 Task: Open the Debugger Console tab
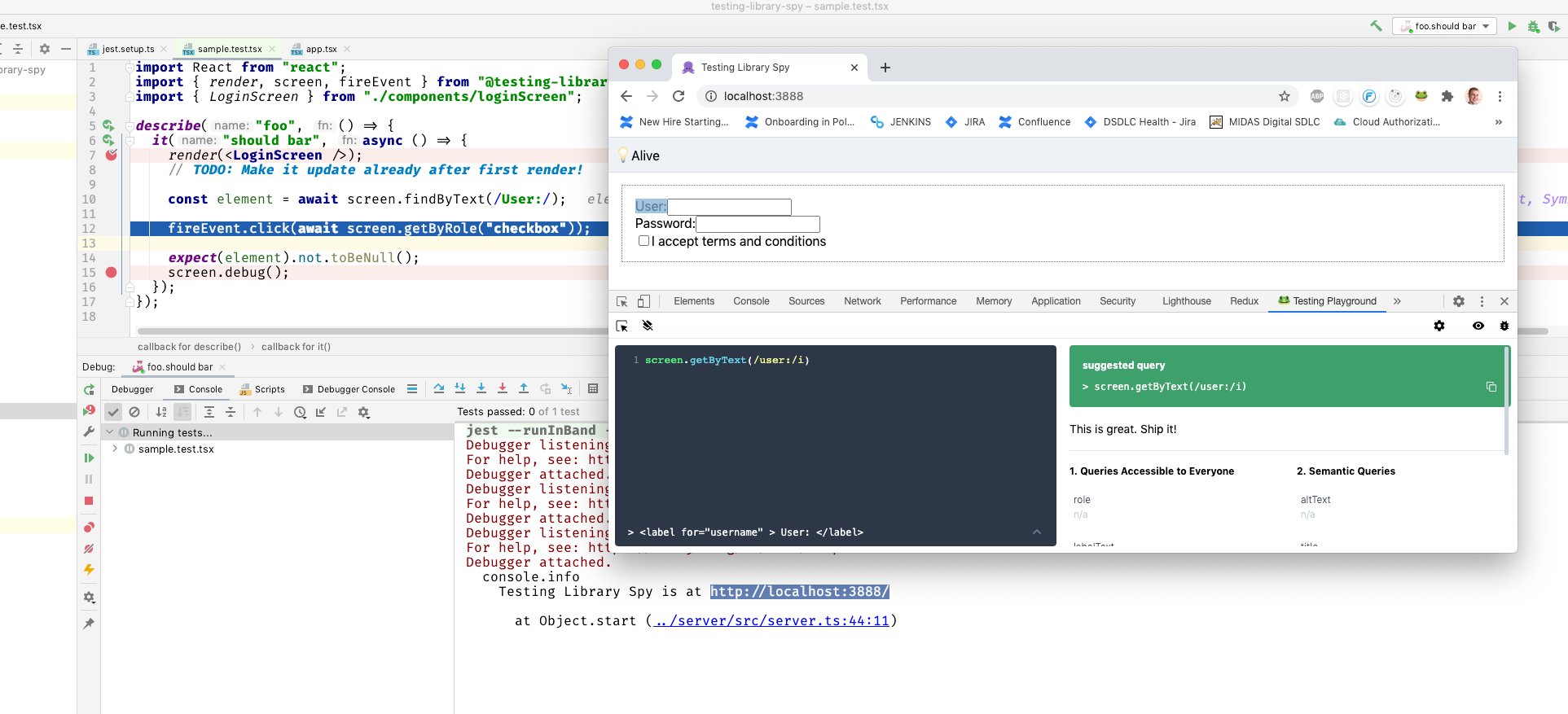(x=349, y=389)
